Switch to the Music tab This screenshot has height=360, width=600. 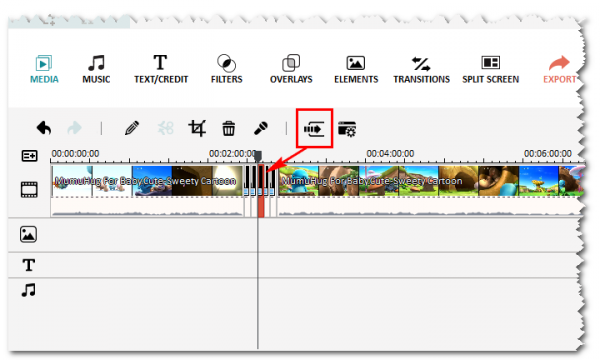(96, 69)
